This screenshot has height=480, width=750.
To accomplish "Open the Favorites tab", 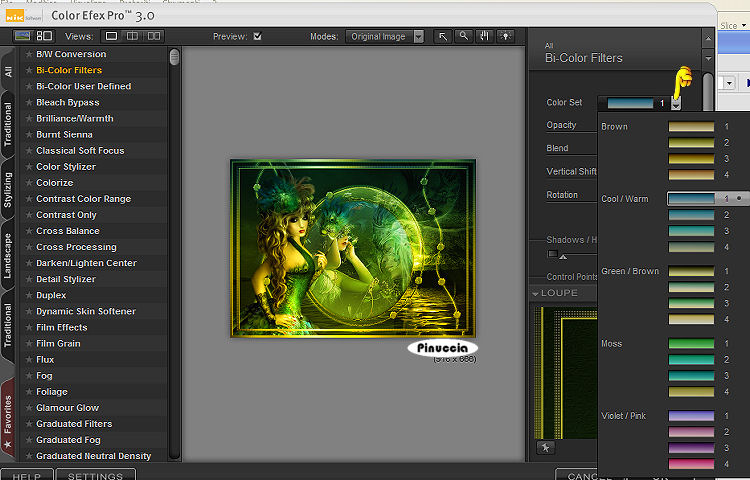I will coord(9,413).
